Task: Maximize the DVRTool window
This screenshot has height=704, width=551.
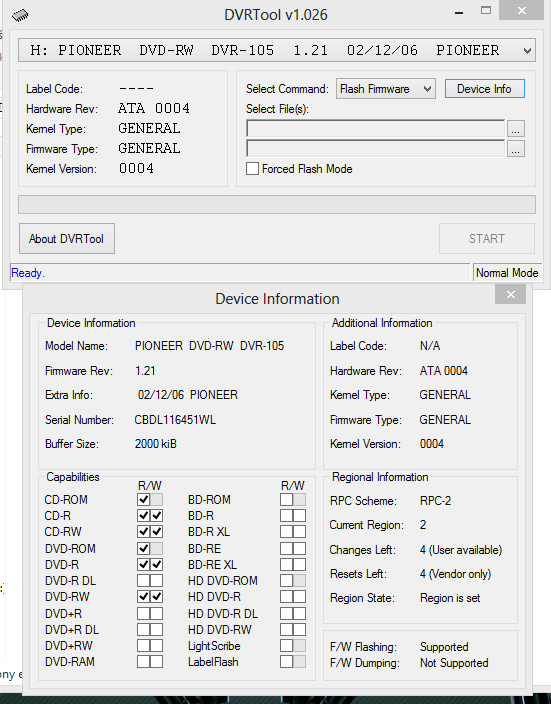Action: tap(486, 11)
